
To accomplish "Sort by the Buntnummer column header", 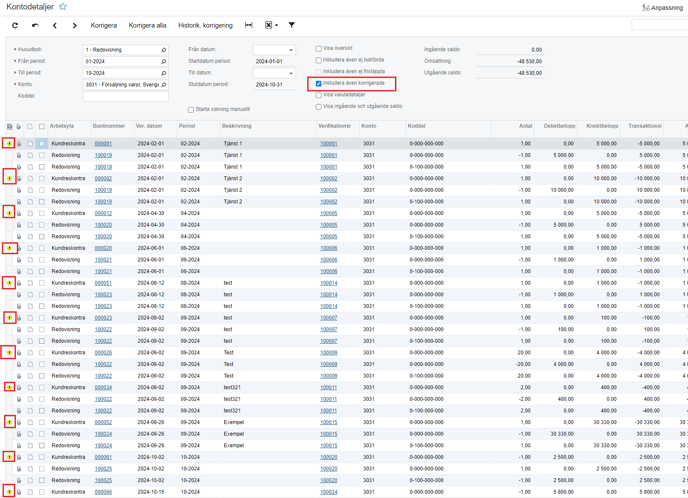I will [109, 126].
